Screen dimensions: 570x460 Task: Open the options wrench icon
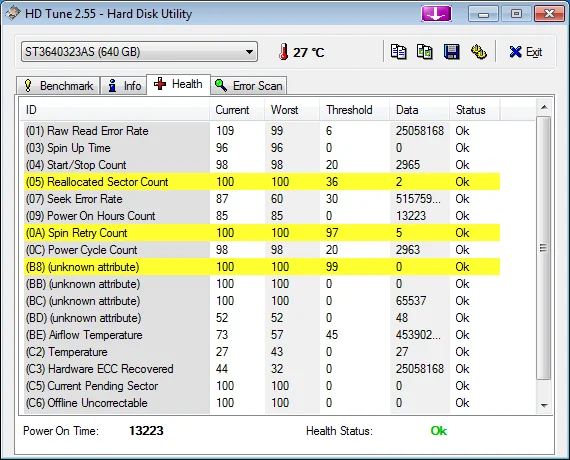click(479, 52)
